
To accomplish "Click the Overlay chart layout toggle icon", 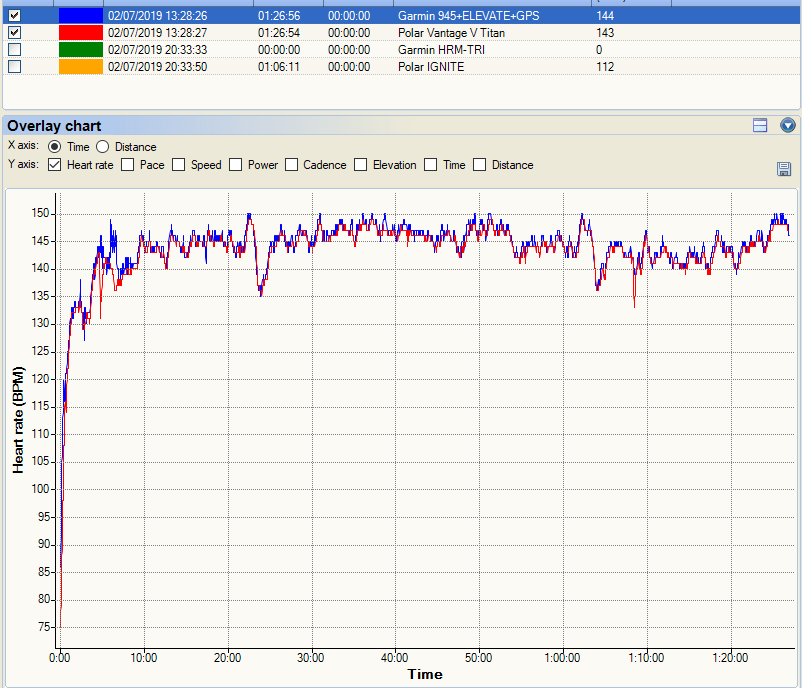I will [760, 125].
